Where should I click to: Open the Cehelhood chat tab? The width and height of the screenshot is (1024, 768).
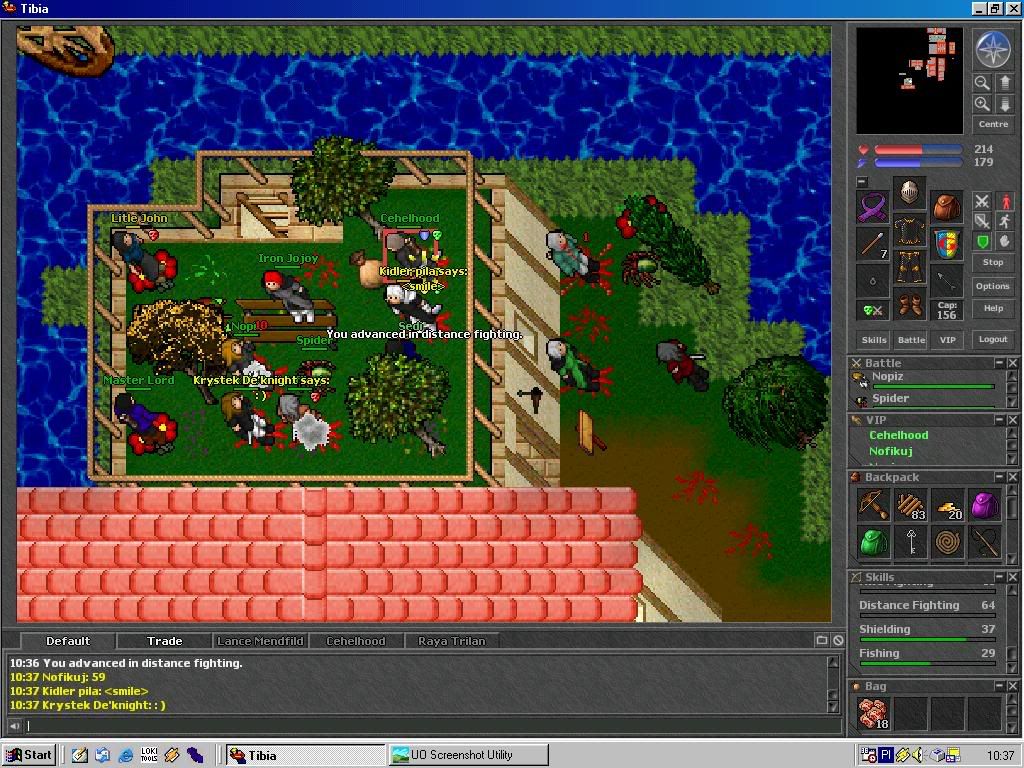[x=356, y=641]
